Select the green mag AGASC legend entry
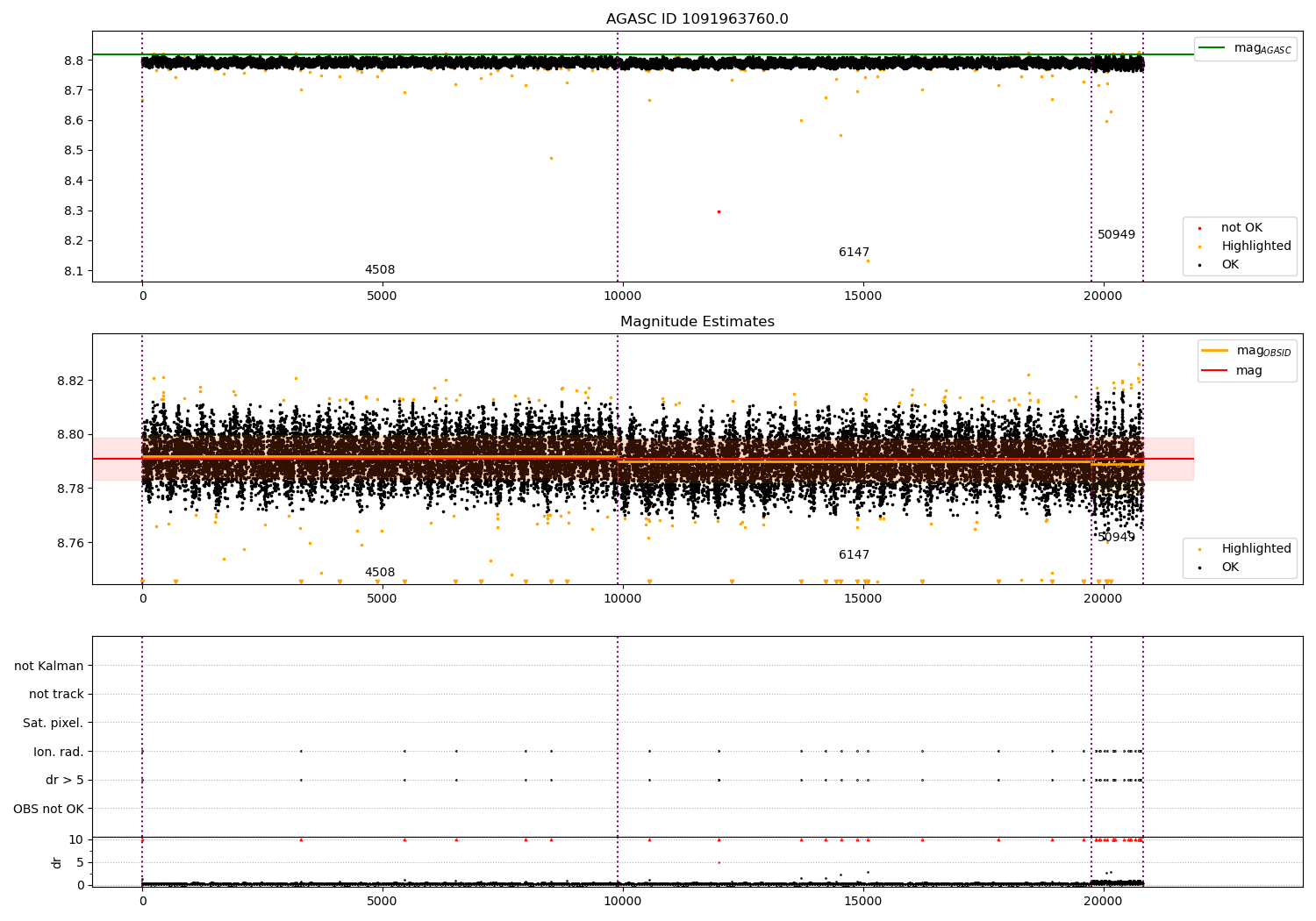Screen dimensions: 1316x921 pos(1245,48)
